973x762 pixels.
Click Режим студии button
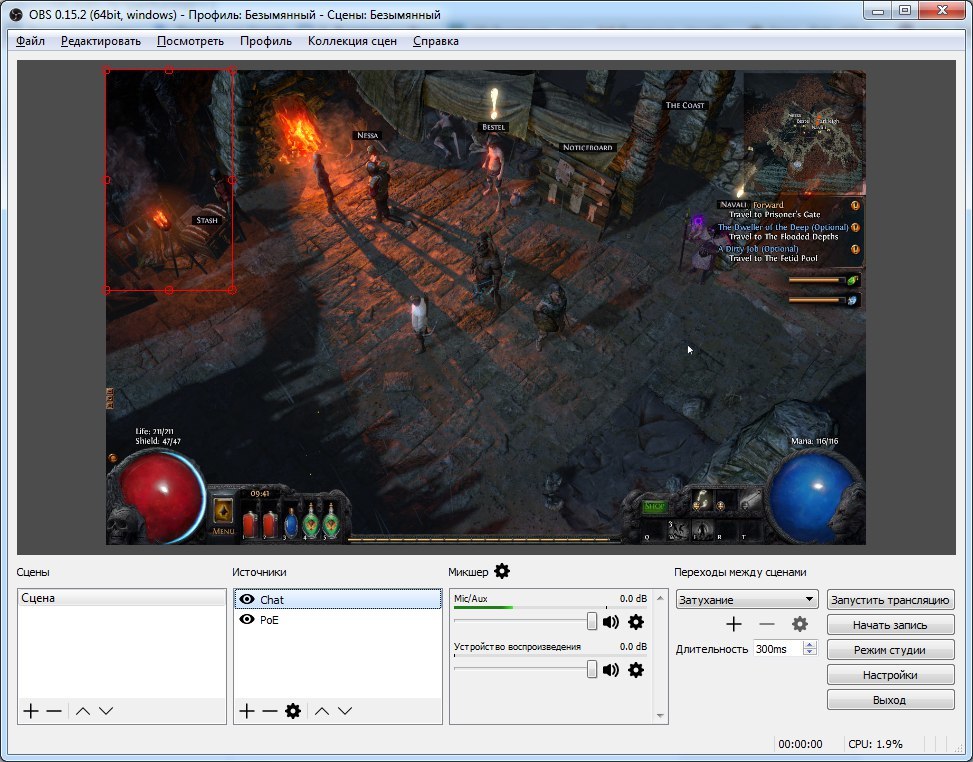tap(890, 650)
